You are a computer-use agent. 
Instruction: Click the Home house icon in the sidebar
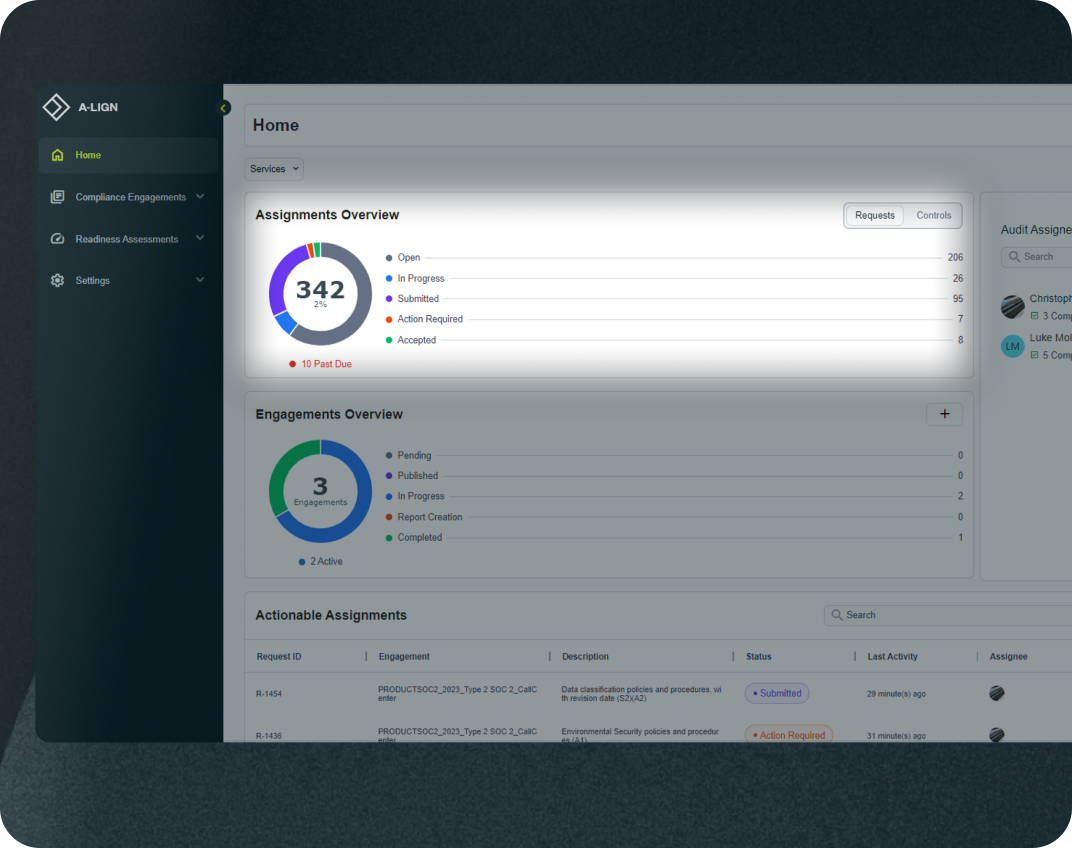[57, 155]
